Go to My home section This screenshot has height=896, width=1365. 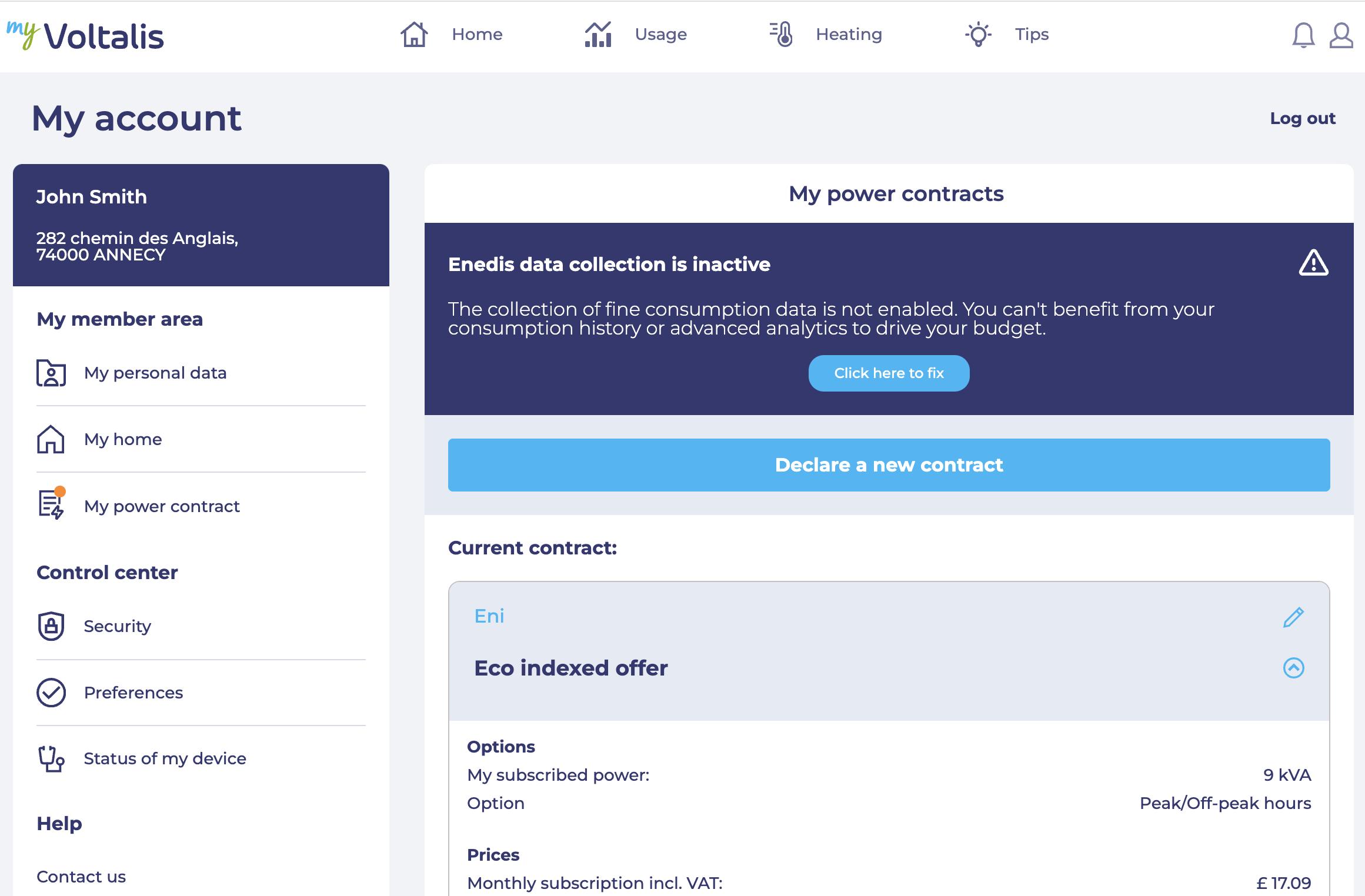[123, 439]
